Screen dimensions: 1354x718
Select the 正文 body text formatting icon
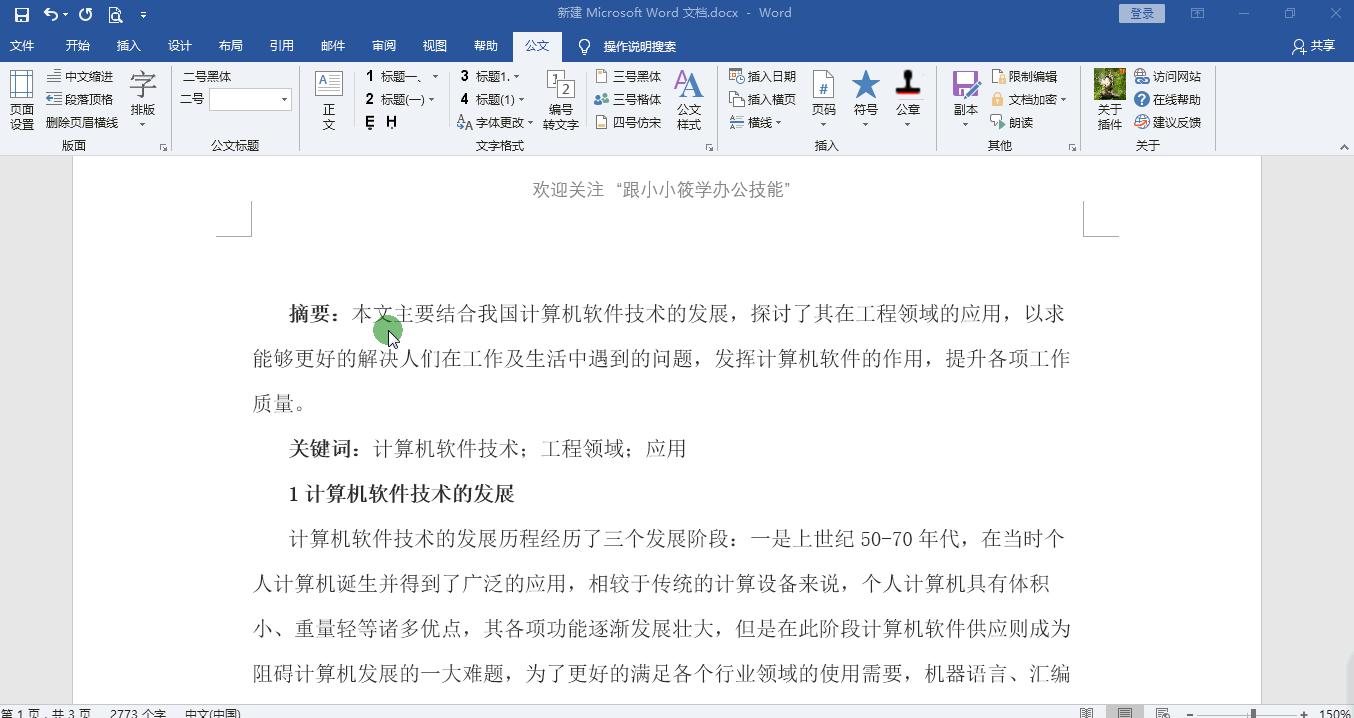328,97
